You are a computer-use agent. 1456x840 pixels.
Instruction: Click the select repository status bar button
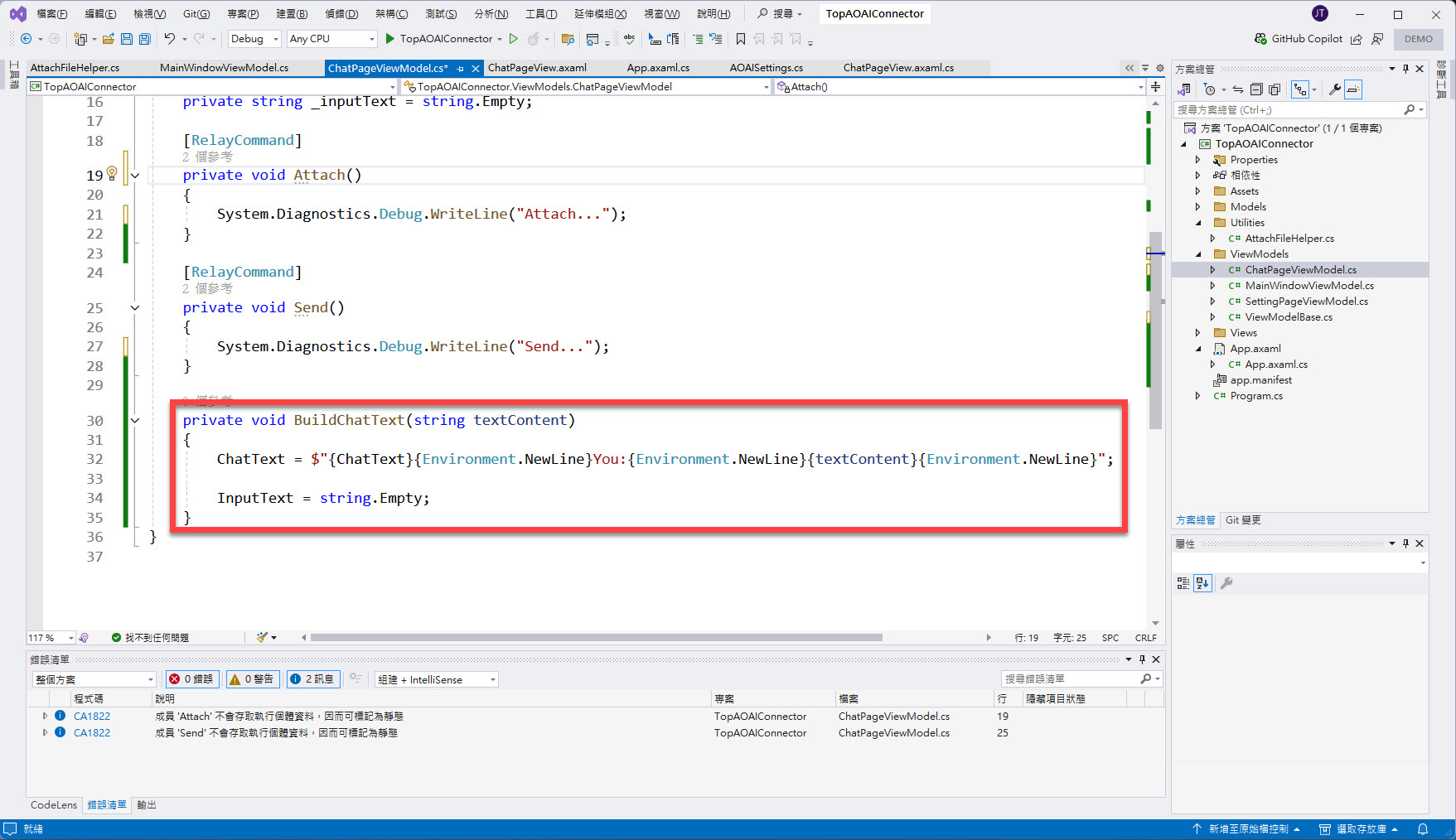click(x=1359, y=829)
